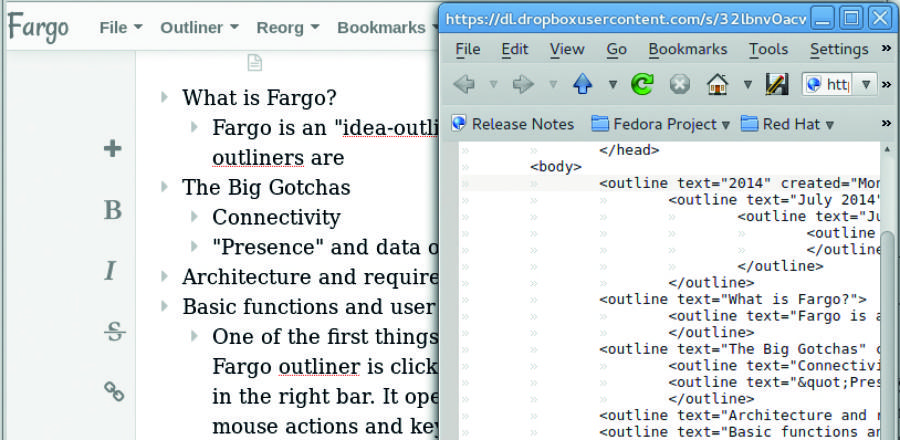
Task: Open the browser's File menu
Action: point(468,49)
